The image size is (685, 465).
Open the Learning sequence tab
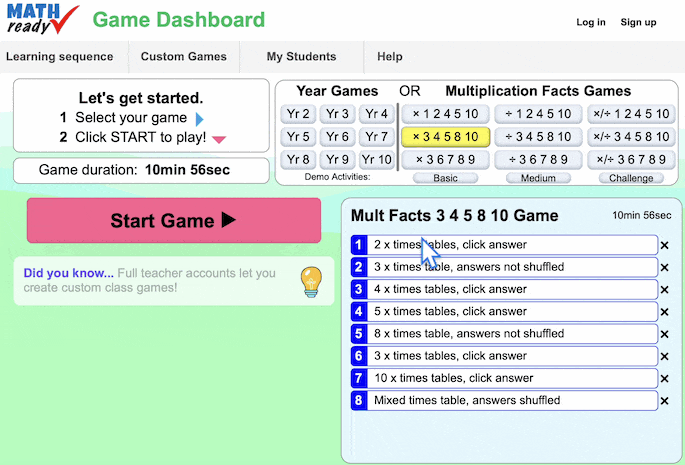tap(59, 57)
